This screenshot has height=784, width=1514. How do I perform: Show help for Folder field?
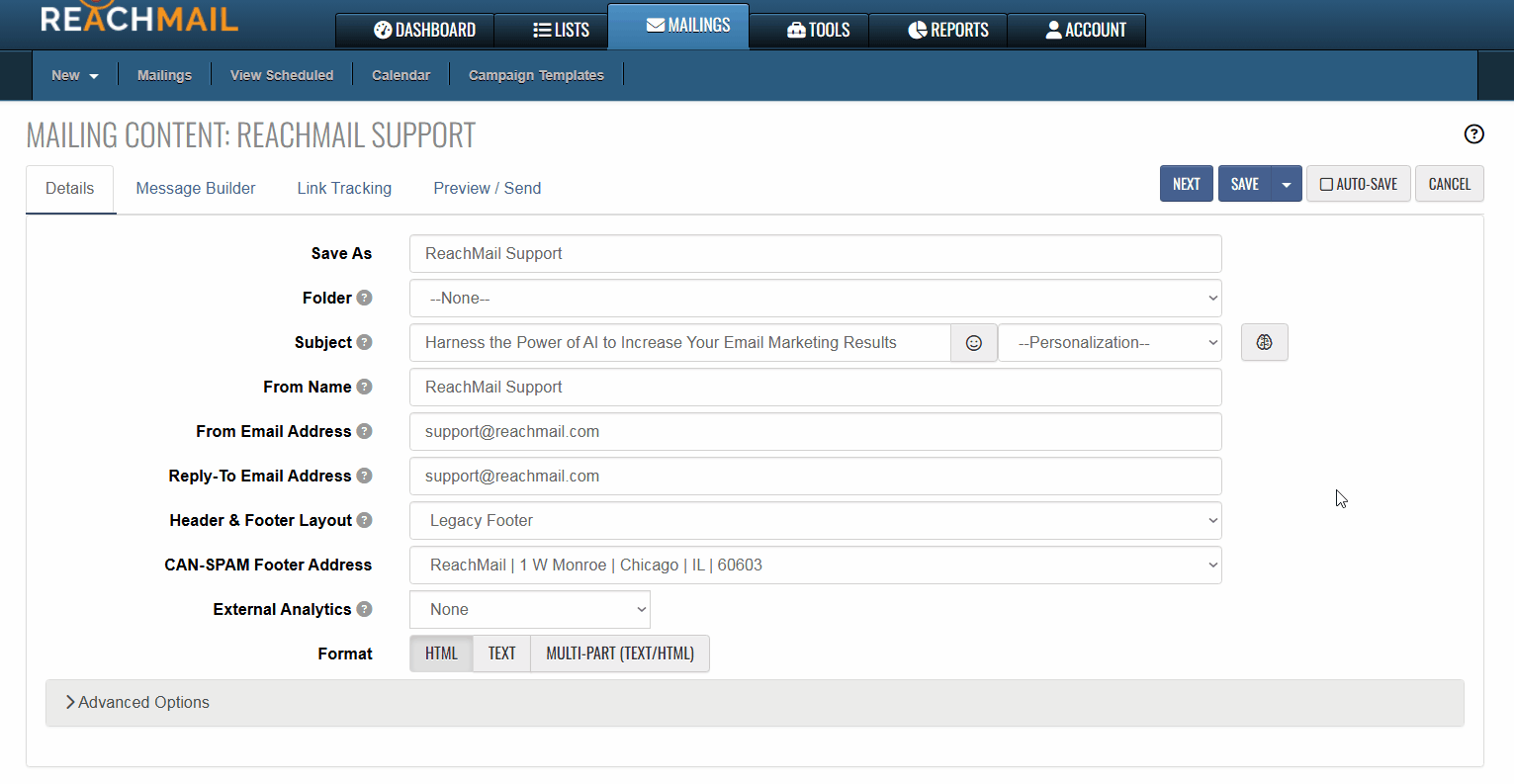364,298
